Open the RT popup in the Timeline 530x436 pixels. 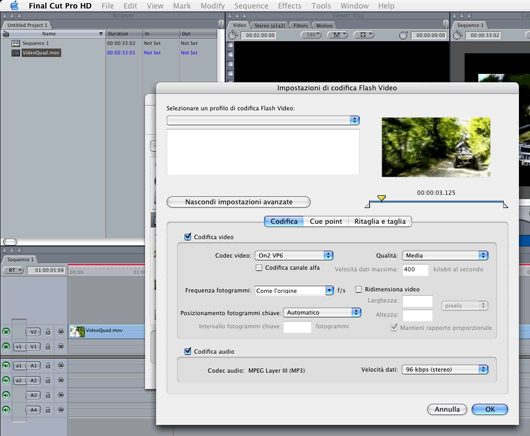point(14,270)
